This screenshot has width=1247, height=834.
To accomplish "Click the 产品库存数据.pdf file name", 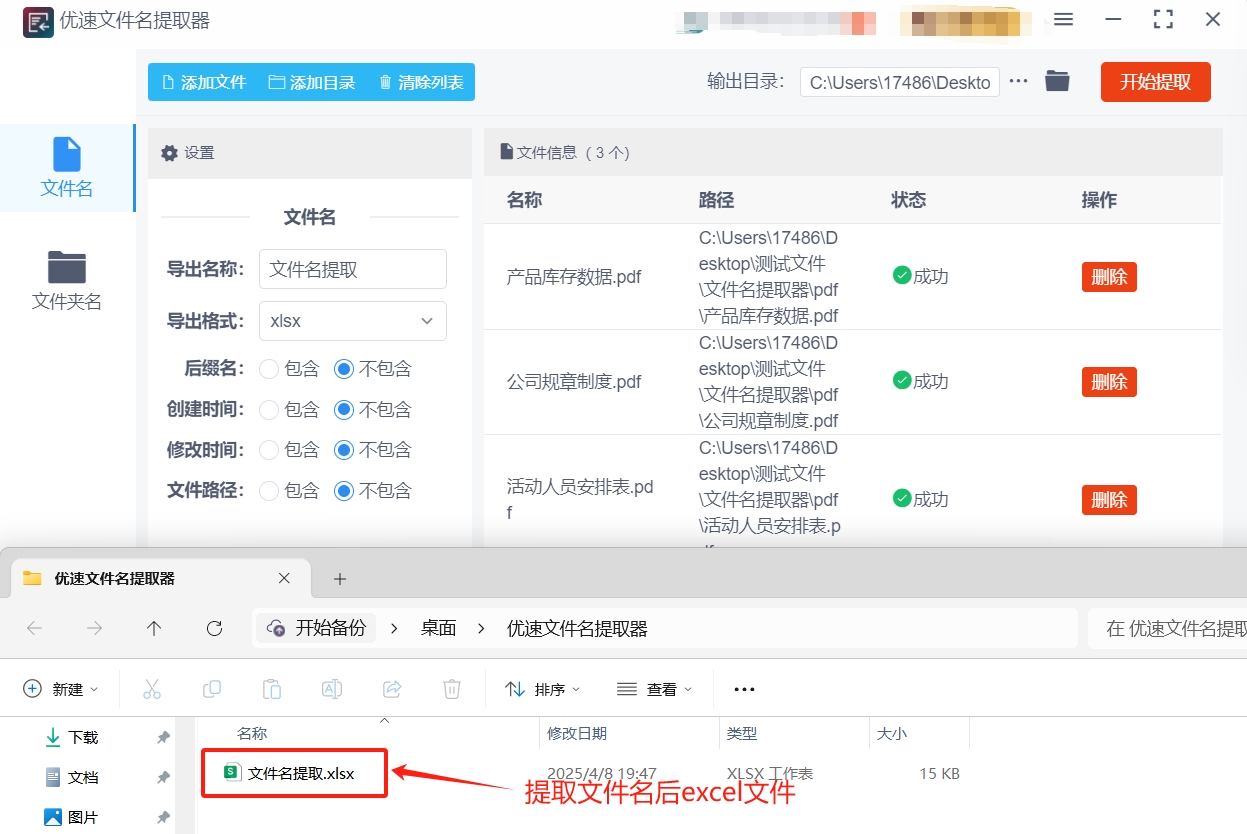I will [574, 277].
